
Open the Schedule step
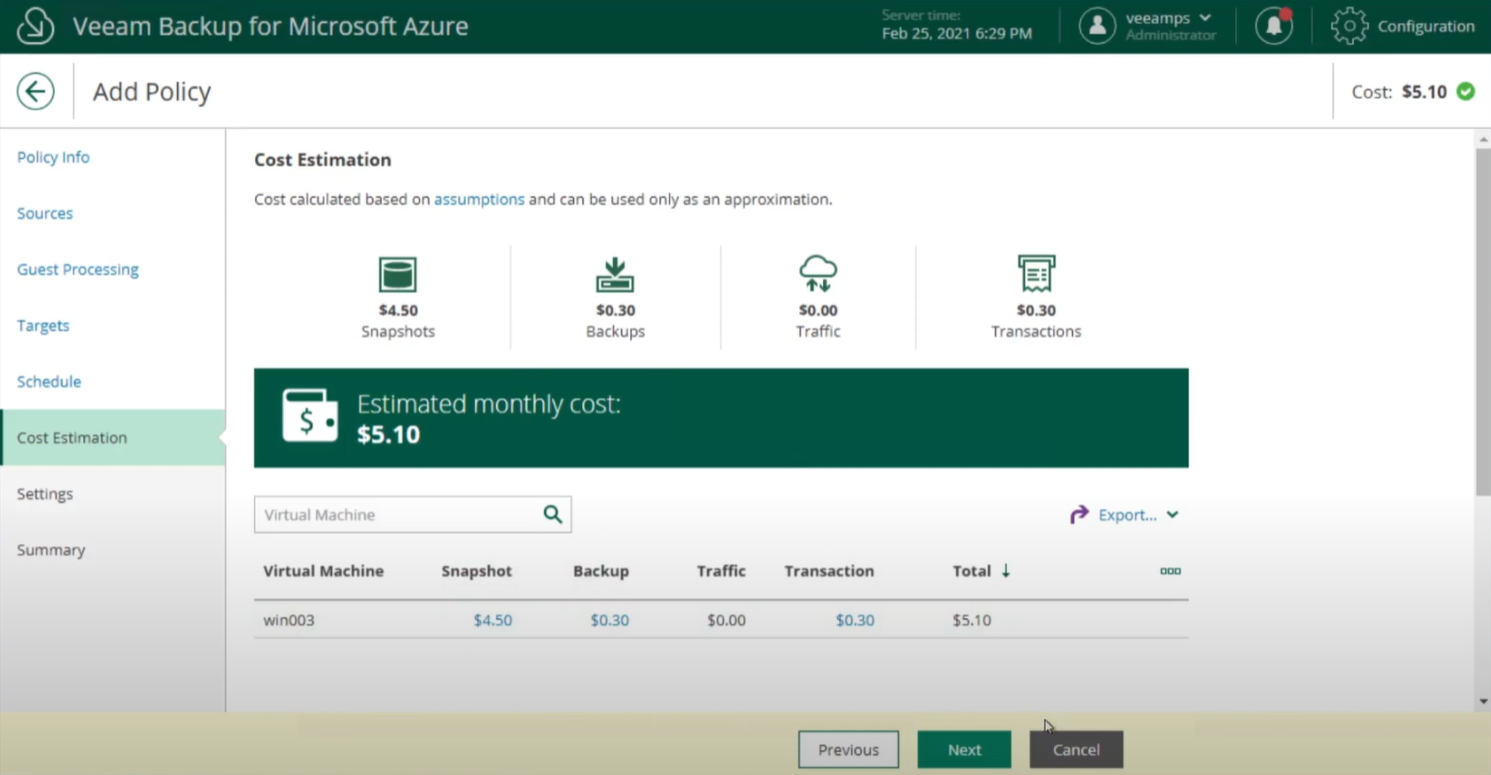(x=49, y=381)
